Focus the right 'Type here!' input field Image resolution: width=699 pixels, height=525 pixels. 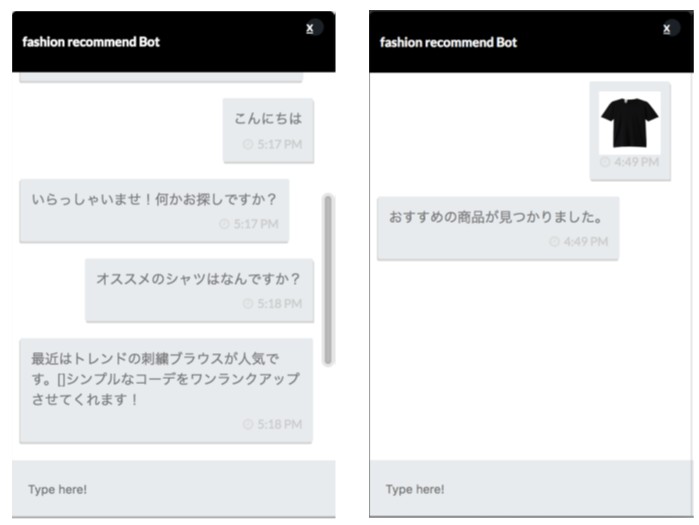(531, 489)
